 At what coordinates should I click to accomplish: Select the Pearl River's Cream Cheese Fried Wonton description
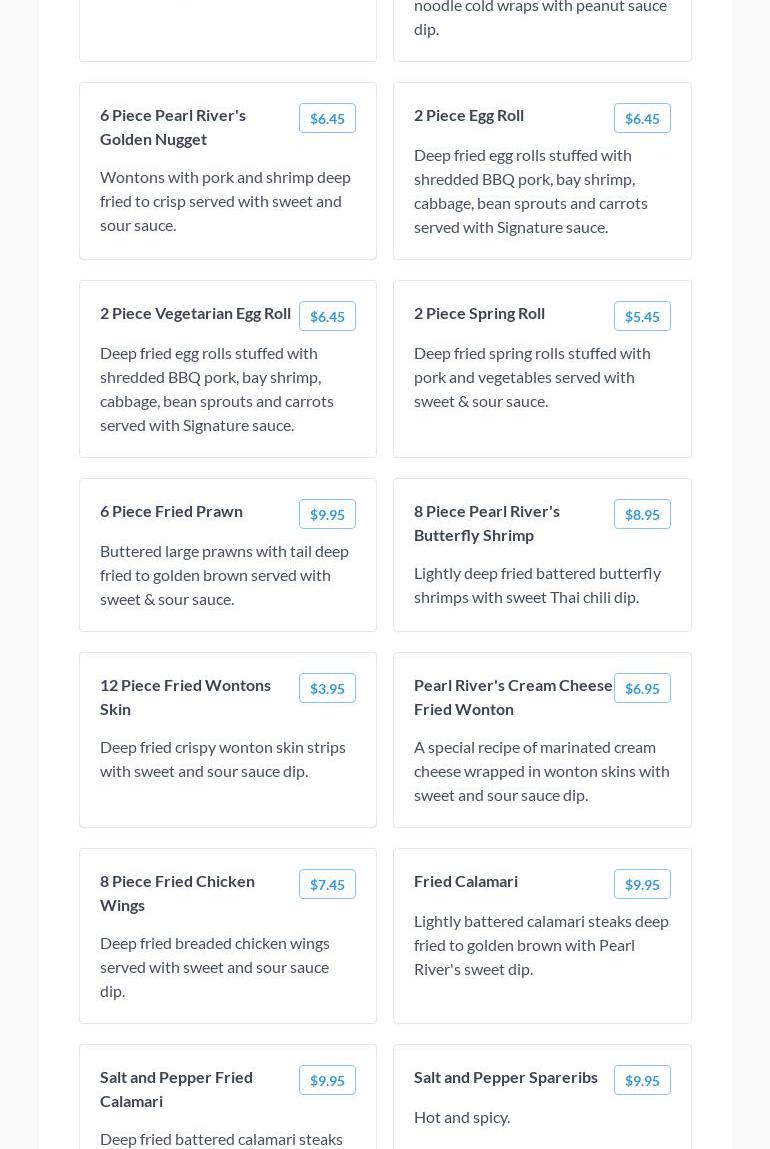coord(542,771)
